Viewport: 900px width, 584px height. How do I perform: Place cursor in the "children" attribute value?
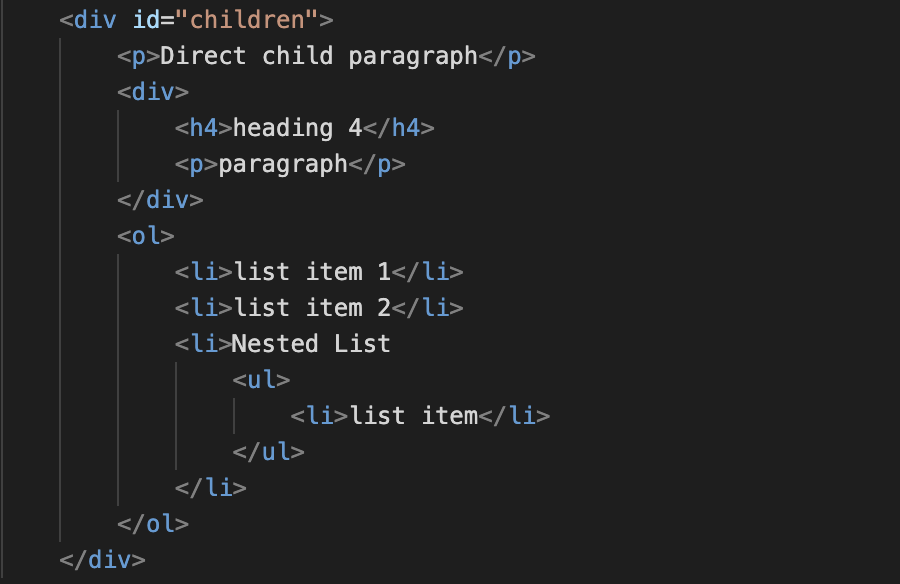pos(247,20)
